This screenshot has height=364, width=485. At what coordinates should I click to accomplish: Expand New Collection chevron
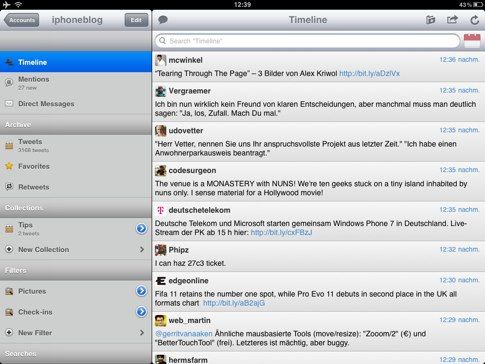(x=142, y=249)
